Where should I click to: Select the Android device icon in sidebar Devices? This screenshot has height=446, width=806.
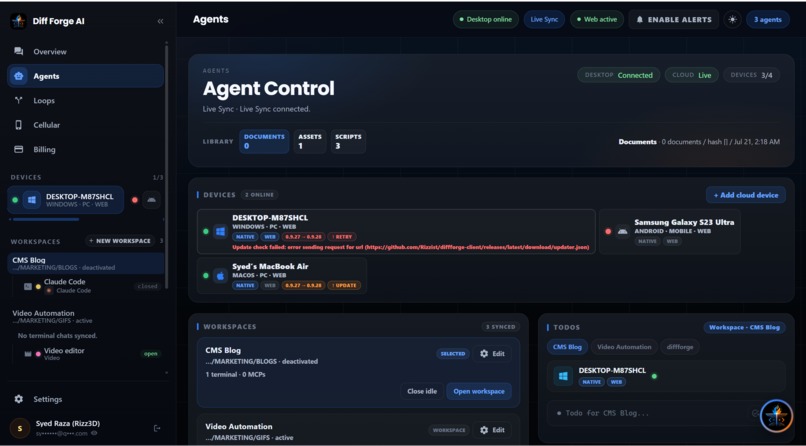pyautogui.click(x=151, y=200)
